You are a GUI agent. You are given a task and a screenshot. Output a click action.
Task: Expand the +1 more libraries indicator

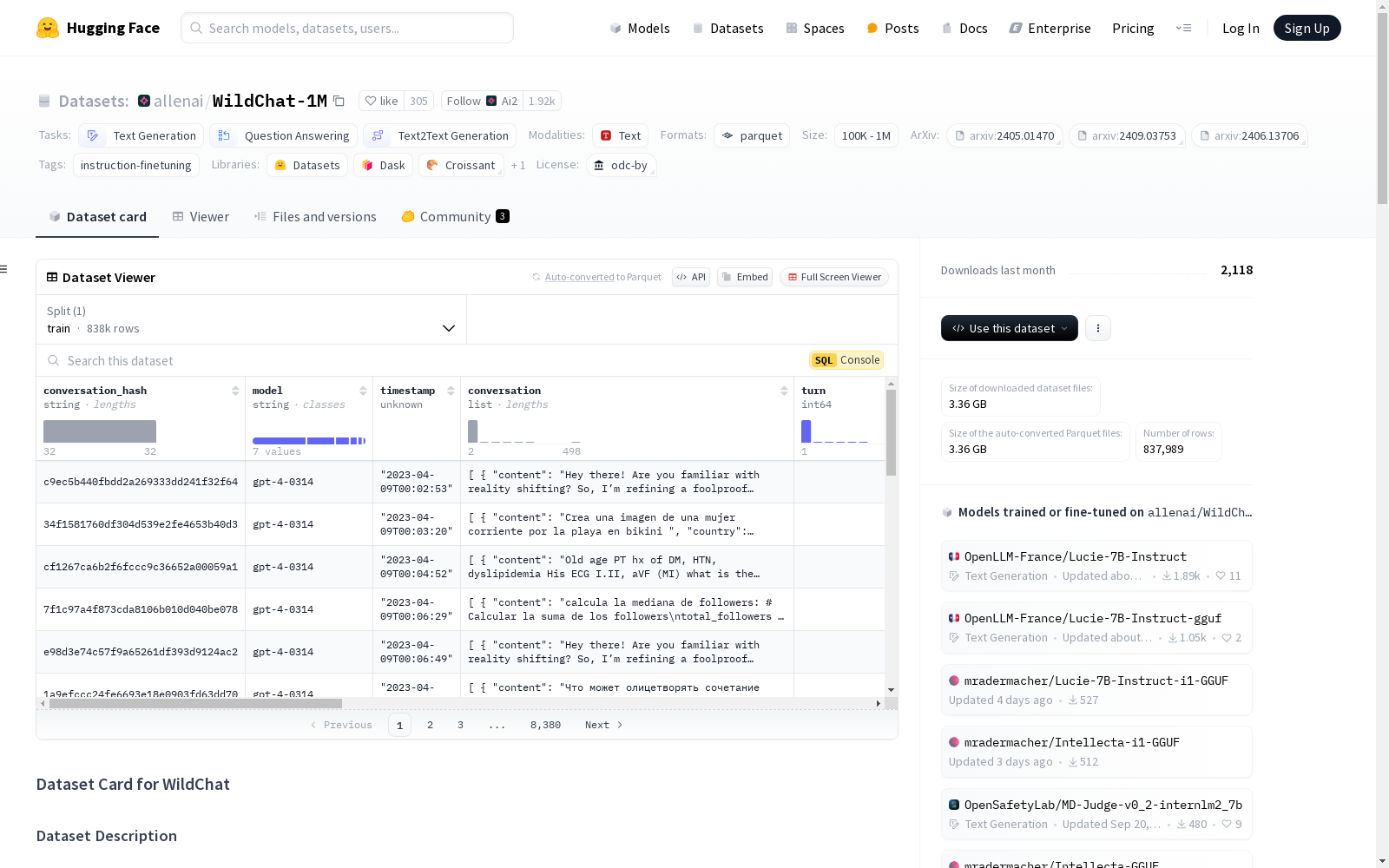click(x=518, y=165)
